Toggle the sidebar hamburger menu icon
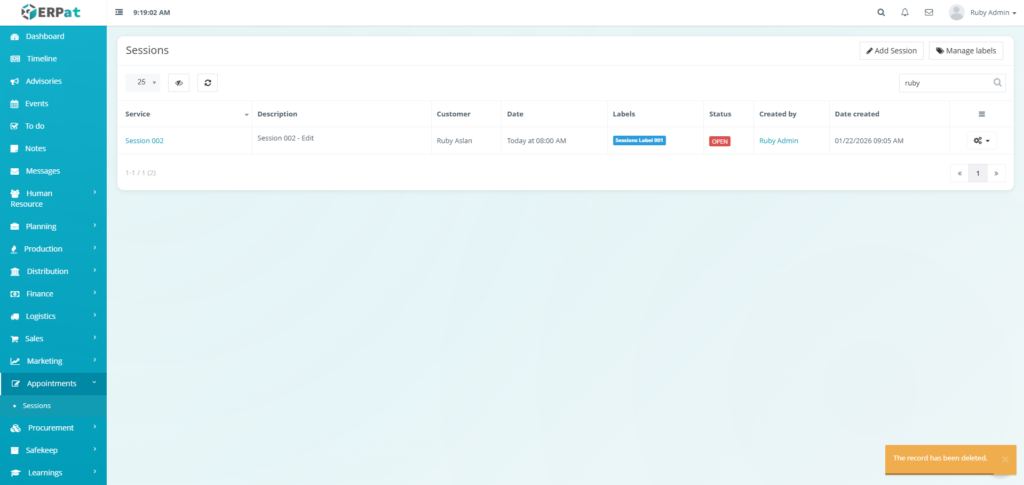 120,13
